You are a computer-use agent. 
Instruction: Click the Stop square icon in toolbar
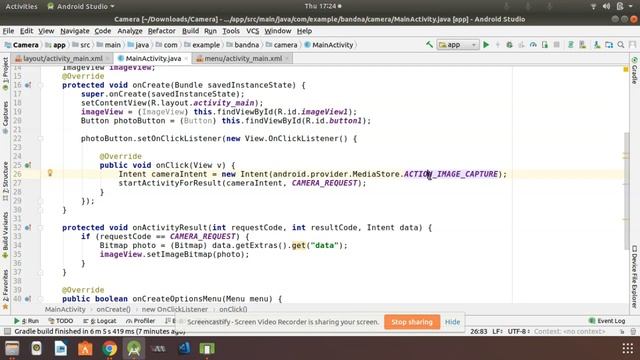pos(556,44)
